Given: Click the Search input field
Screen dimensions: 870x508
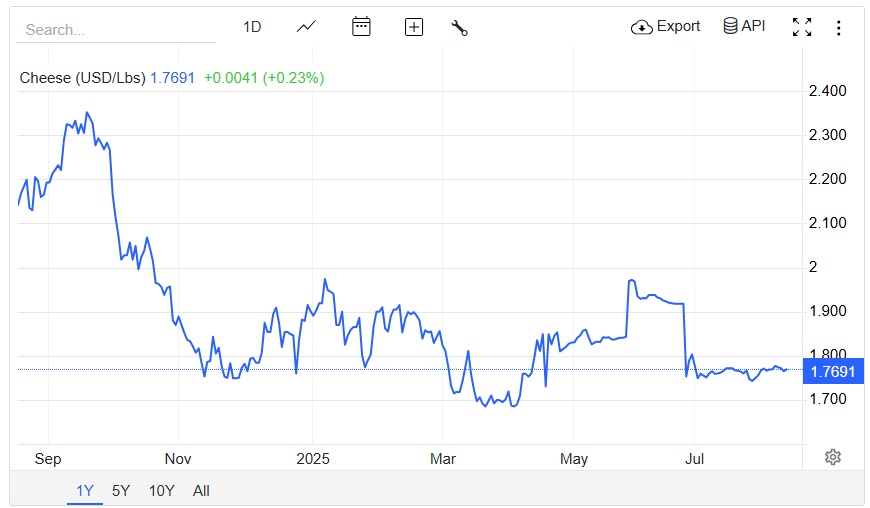Looking at the screenshot, I should coord(116,29).
